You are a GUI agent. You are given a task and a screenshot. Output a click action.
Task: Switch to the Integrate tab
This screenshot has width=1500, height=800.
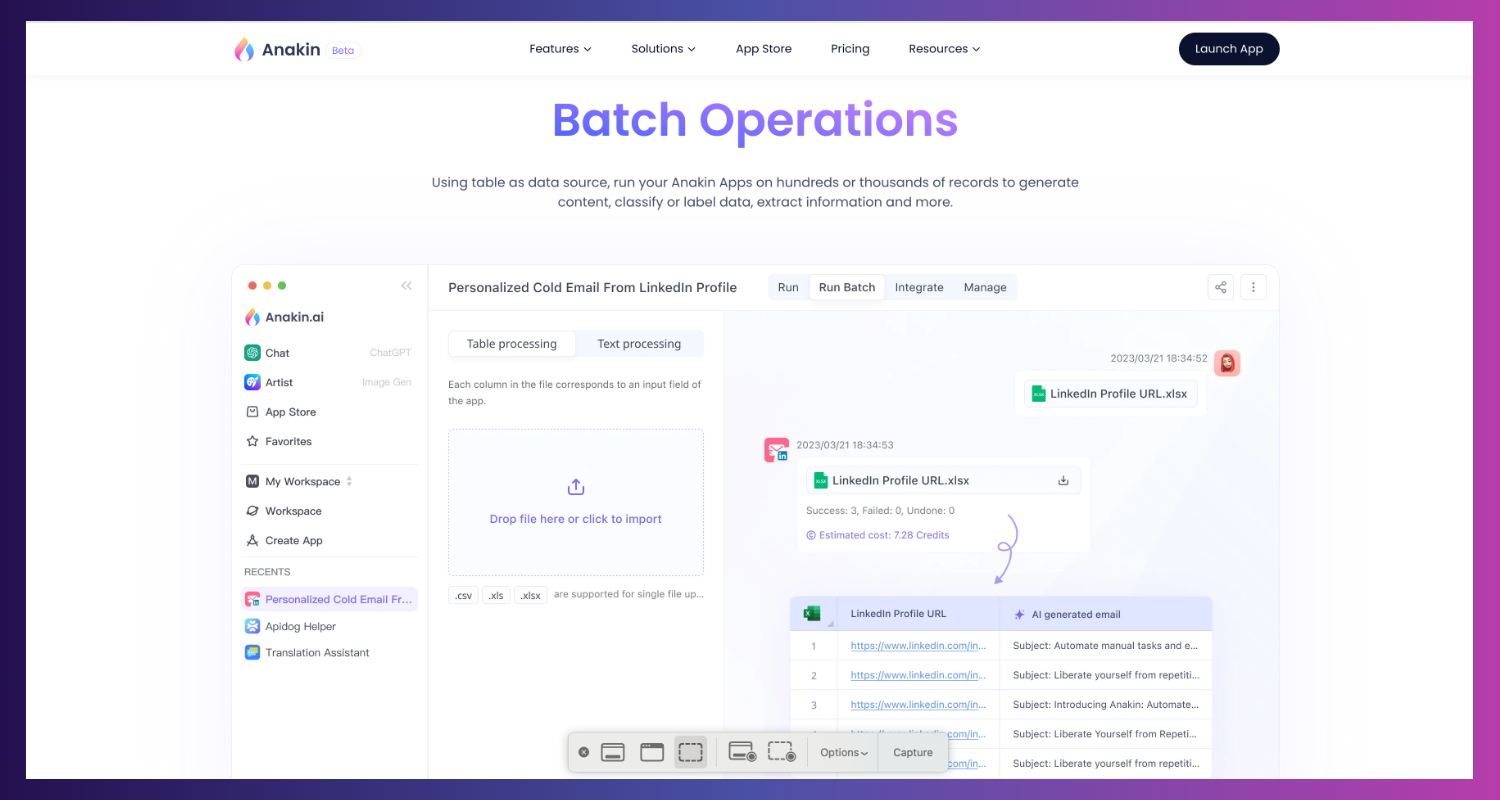click(x=919, y=288)
